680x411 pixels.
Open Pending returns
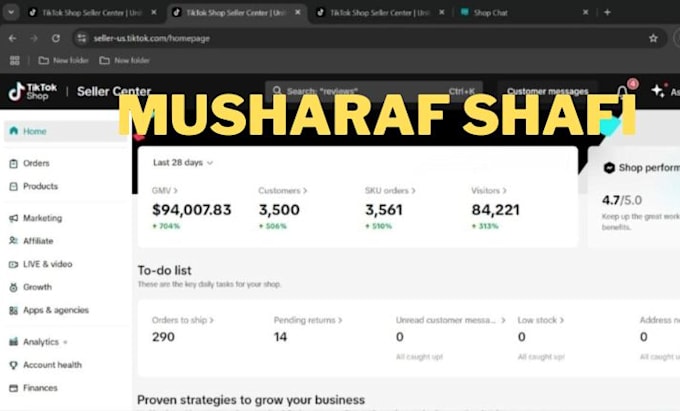coord(308,320)
